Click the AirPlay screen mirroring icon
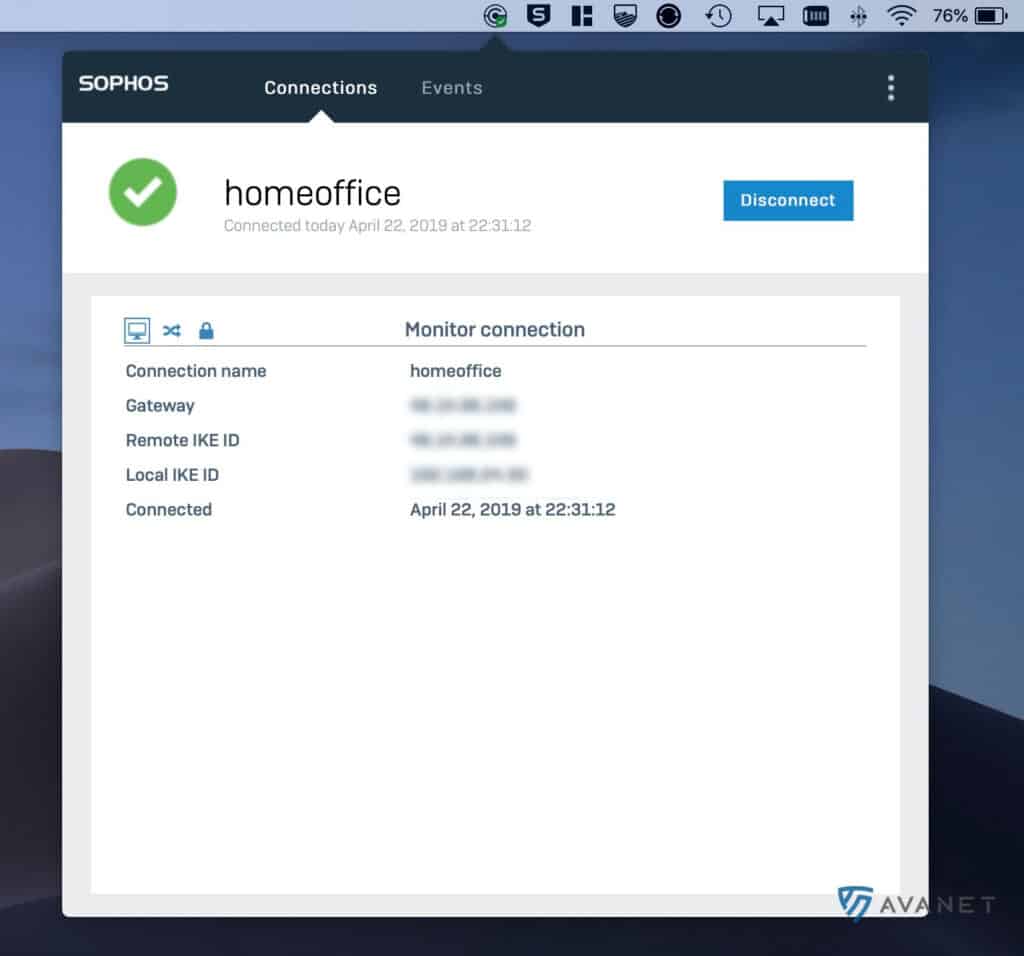Image resolution: width=1024 pixels, height=956 pixels. pos(769,15)
